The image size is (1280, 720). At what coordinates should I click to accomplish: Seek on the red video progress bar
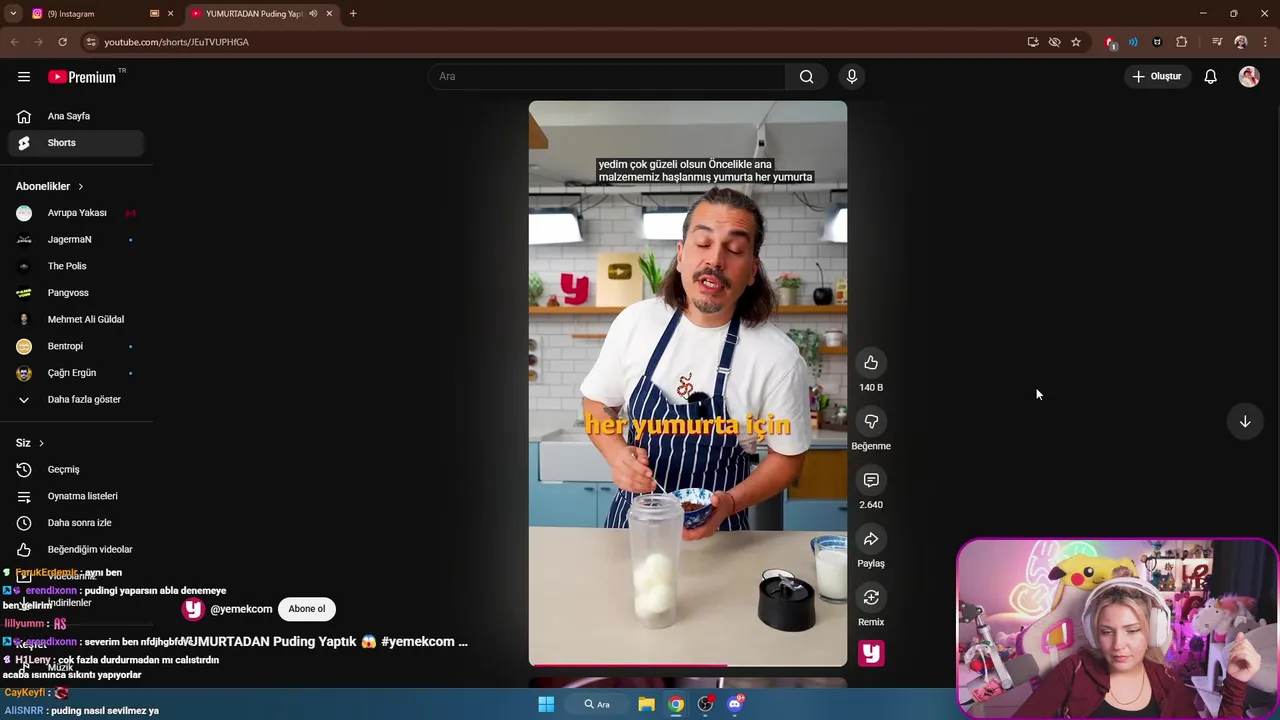[688, 665]
